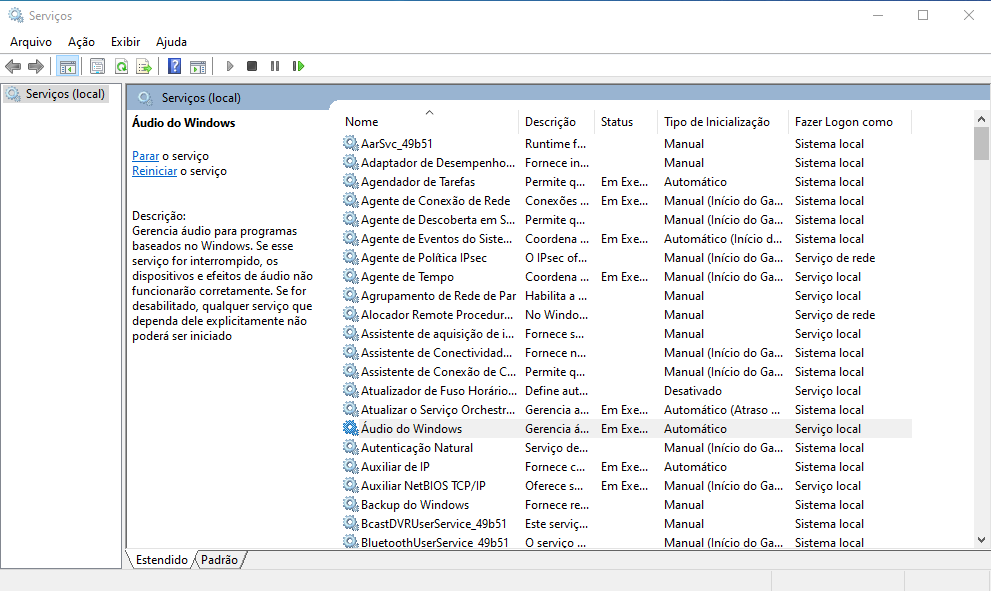Click the scroll up arrow of the services list
Screen dimensions: 991x591
pos(981,119)
